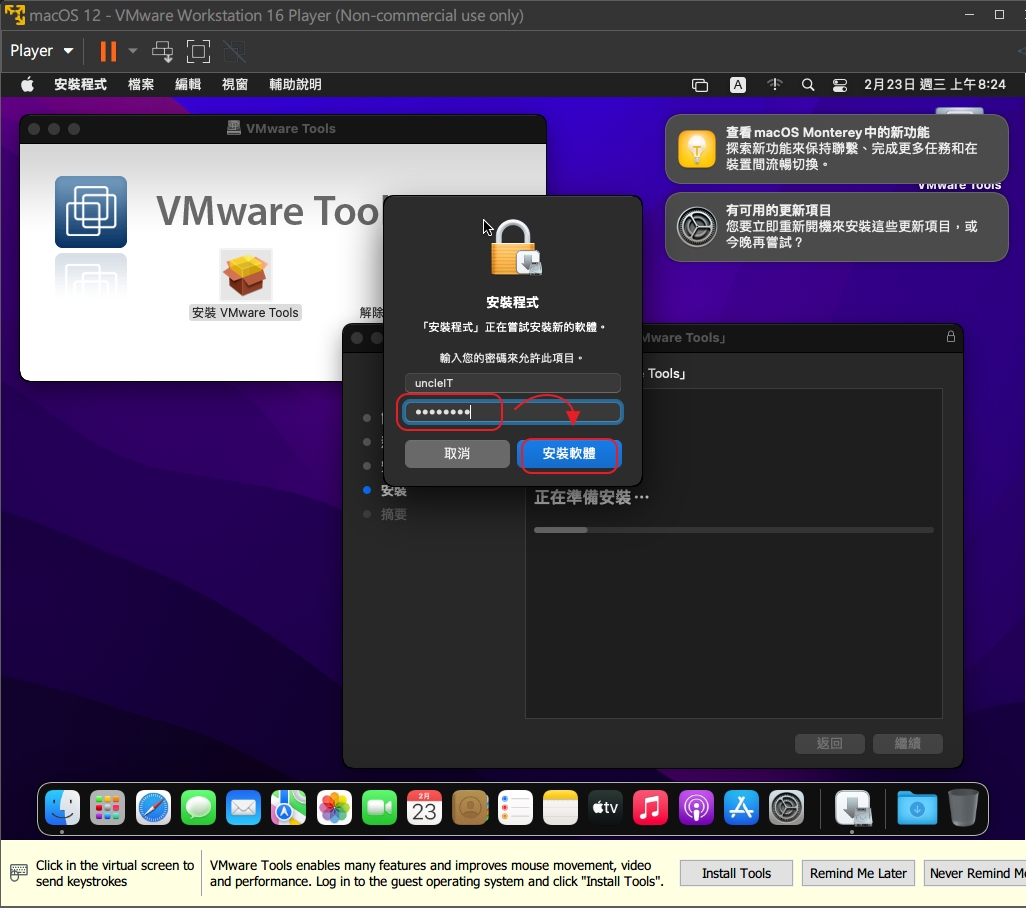Open the Downloads folder in the Dock
Viewport: 1026px width, 908px height.
917,808
